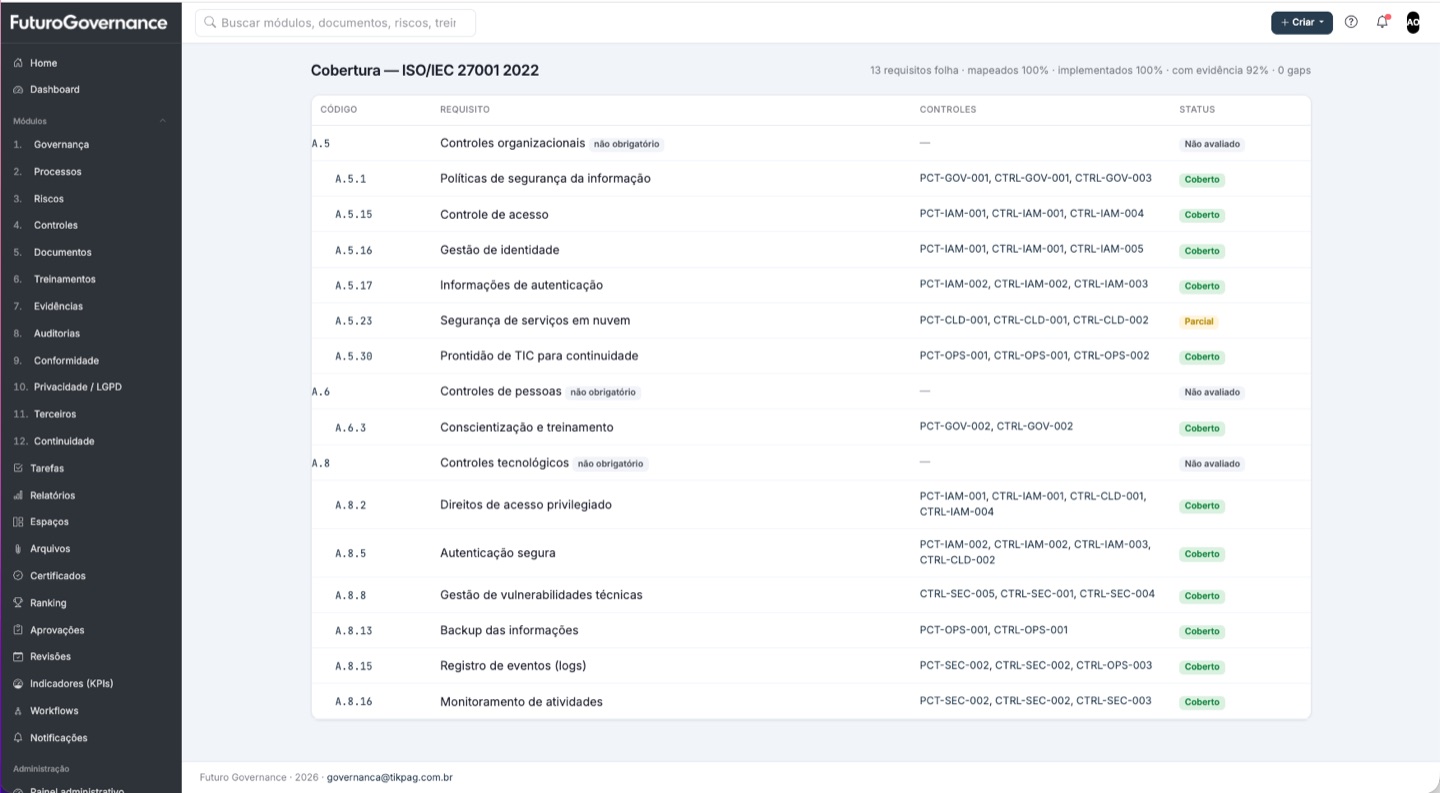The width and height of the screenshot is (1440, 793).
Task: Open the Relatórios bar chart icon
Action: [x=18, y=495]
